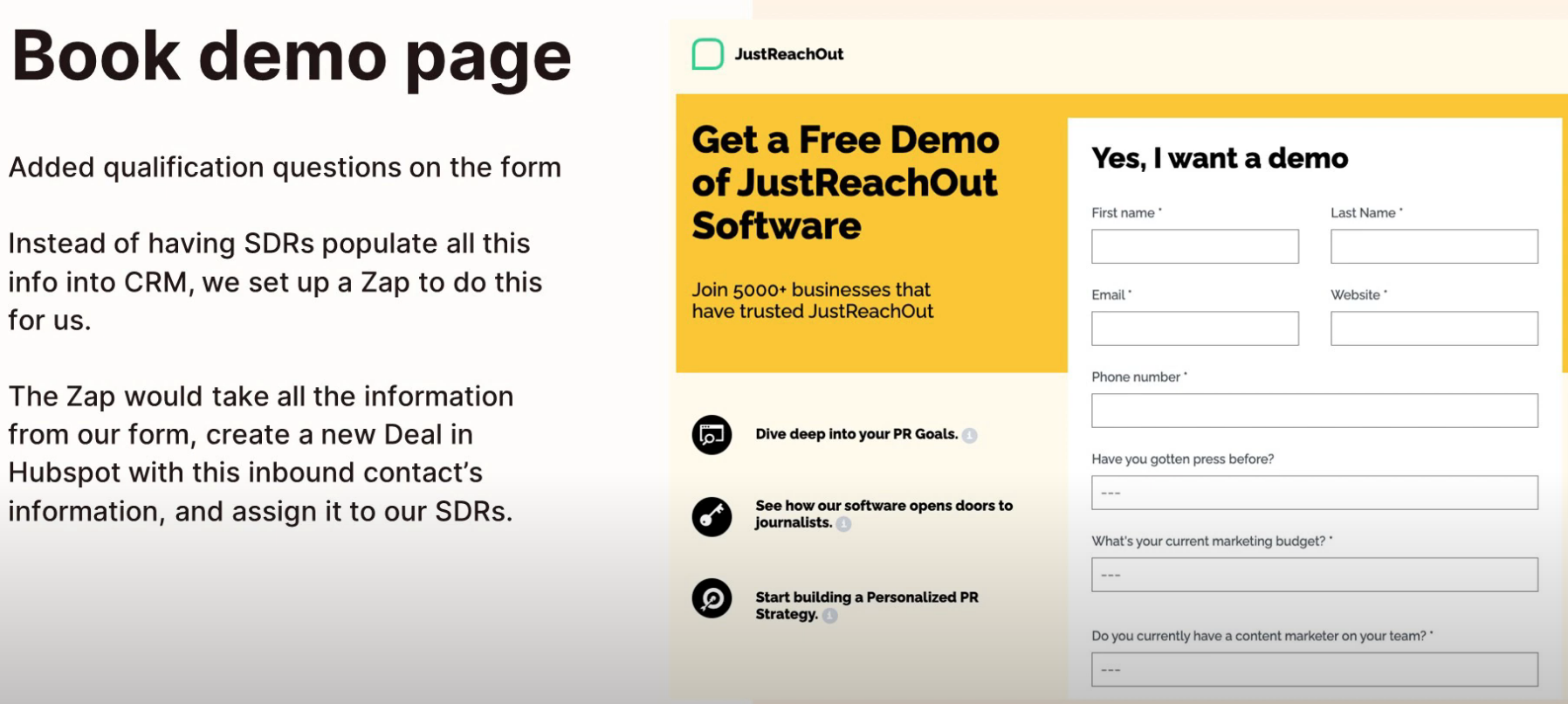The height and width of the screenshot is (704, 1568).
Task: Click the key icon beside journalists text
Action: [712, 516]
